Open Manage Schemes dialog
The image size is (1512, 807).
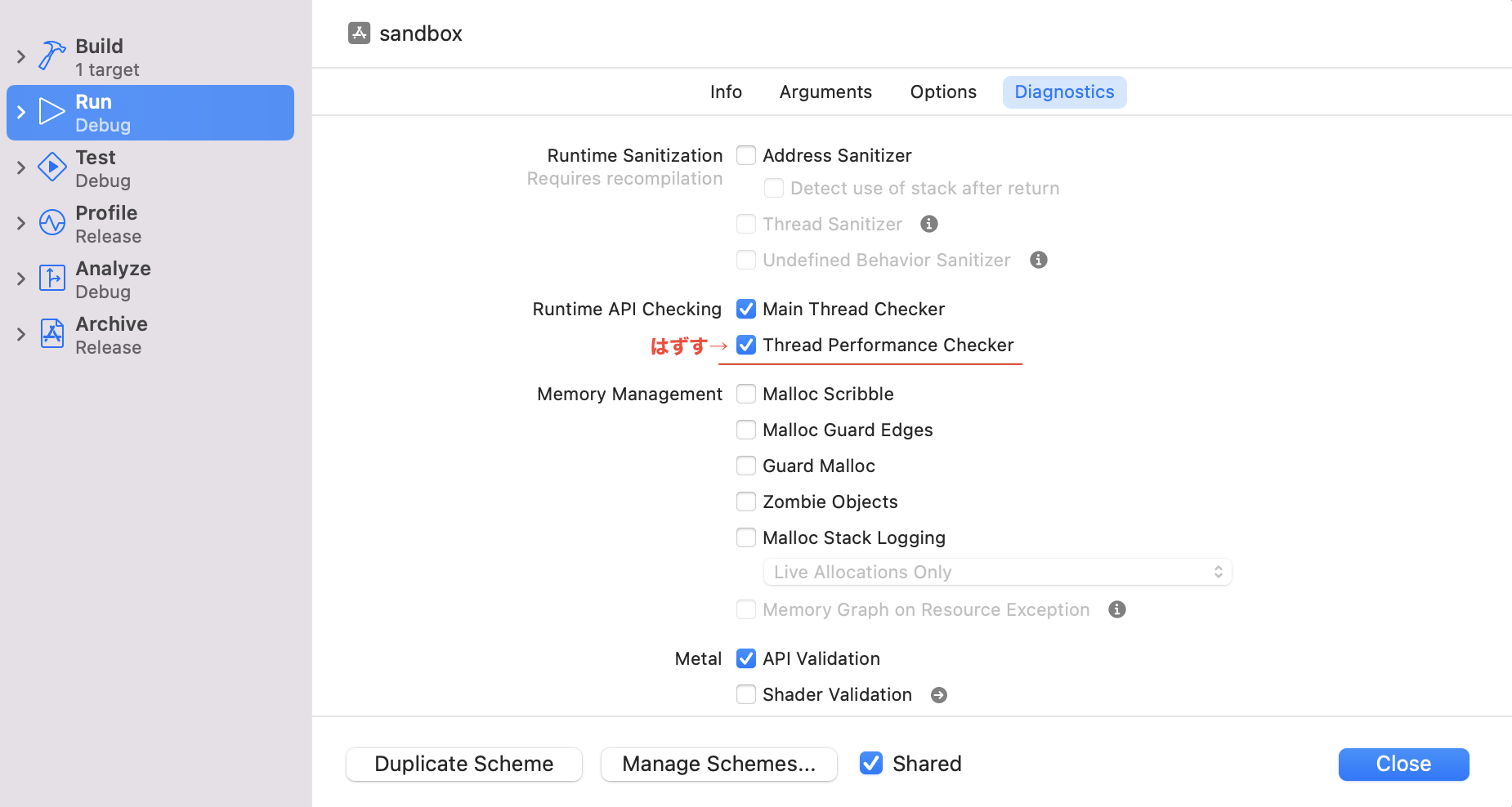pos(719,764)
